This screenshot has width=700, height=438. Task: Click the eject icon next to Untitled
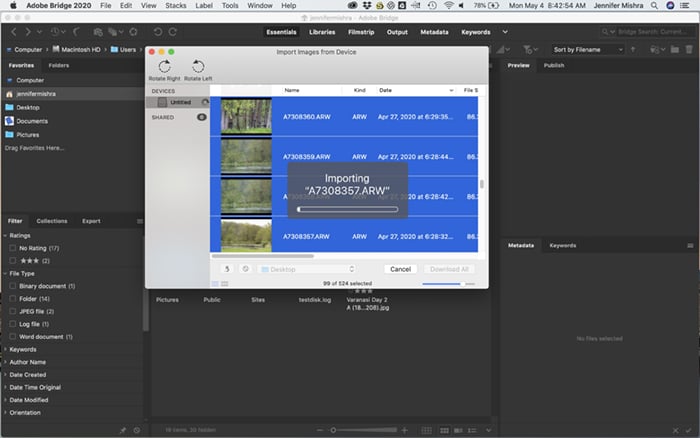pyautogui.click(x=205, y=102)
